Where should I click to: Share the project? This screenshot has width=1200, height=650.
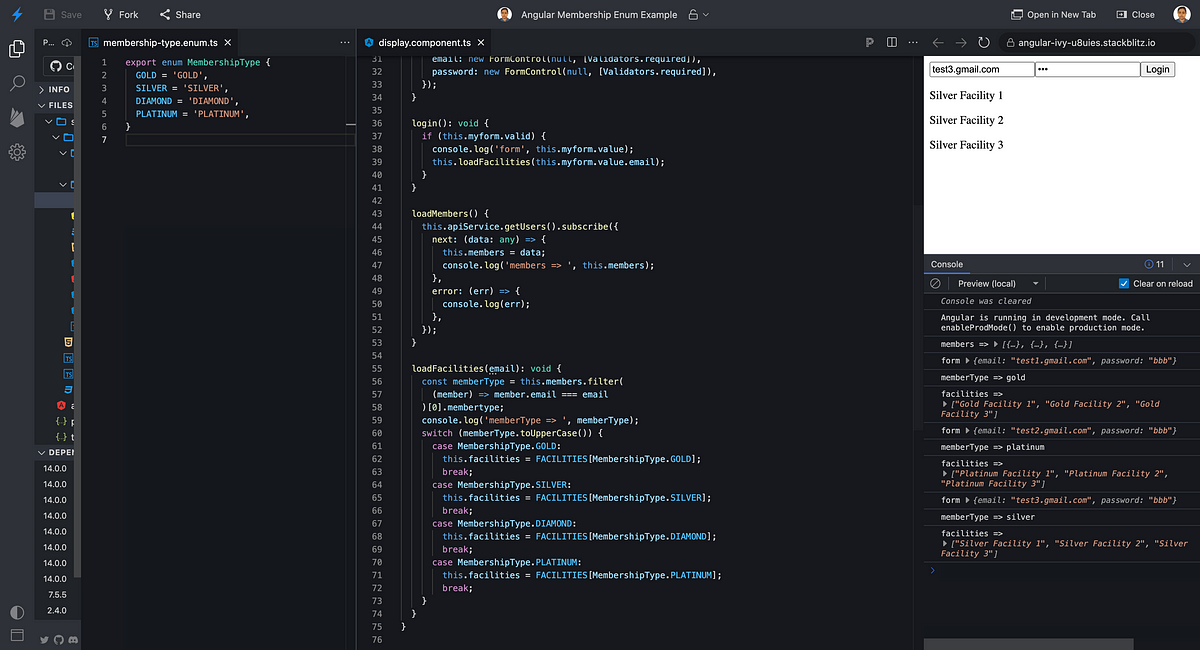180,15
